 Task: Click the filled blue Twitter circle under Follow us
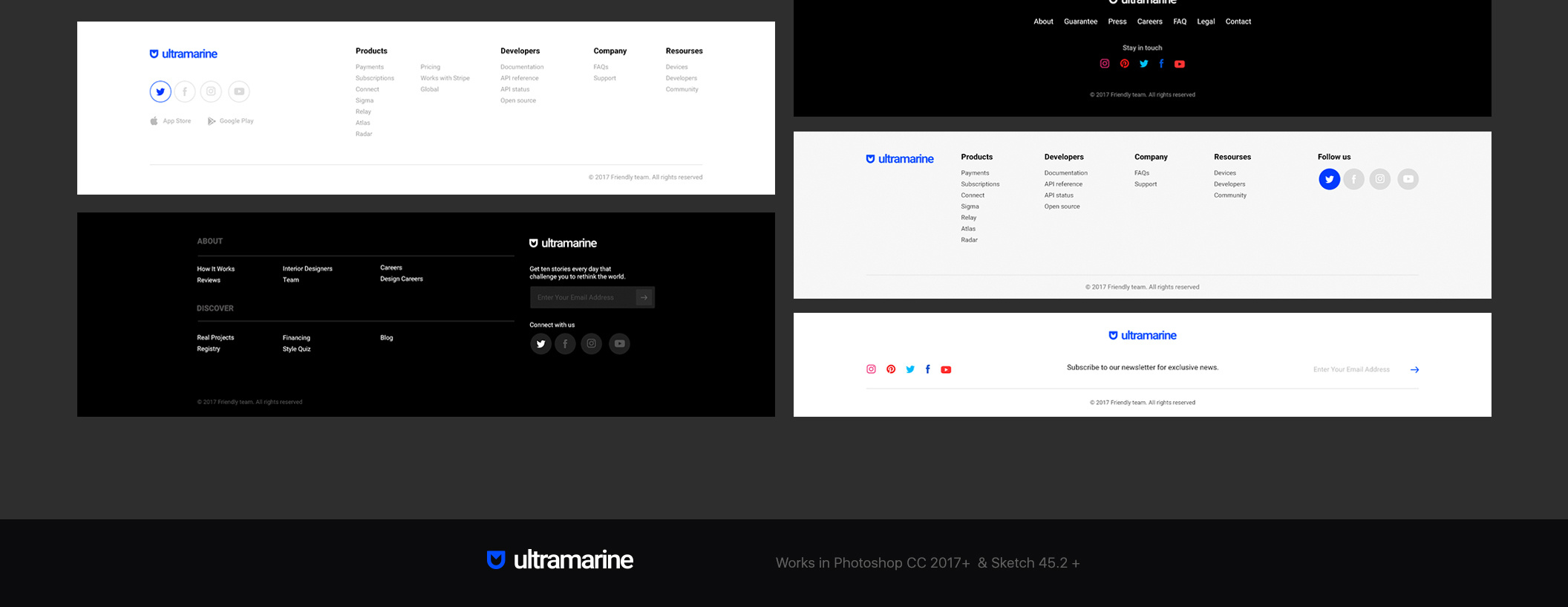(x=1329, y=179)
